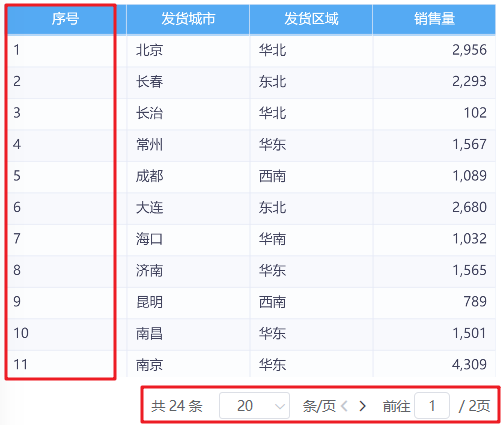The image size is (503, 425).
Task: Click the 昆明 city cell
Action: [188, 302]
